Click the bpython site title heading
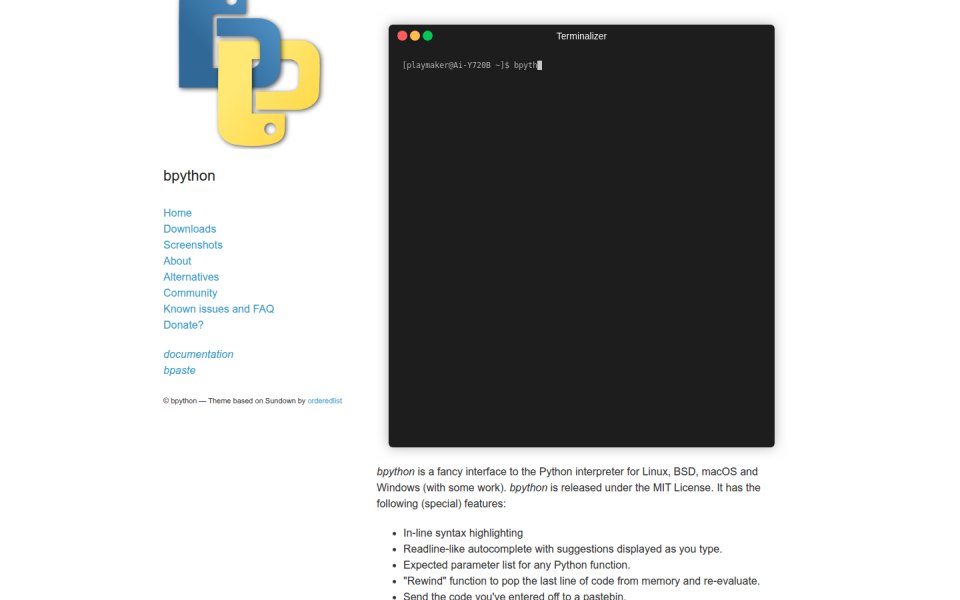This screenshot has height=600, width=960. click(189, 176)
